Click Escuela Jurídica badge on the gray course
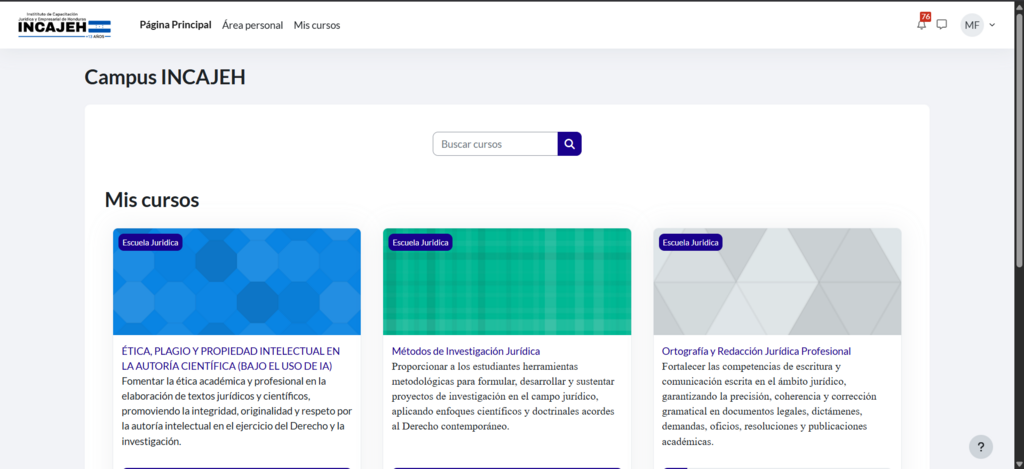Viewport: 1024px width, 469px height. pos(690,242)
